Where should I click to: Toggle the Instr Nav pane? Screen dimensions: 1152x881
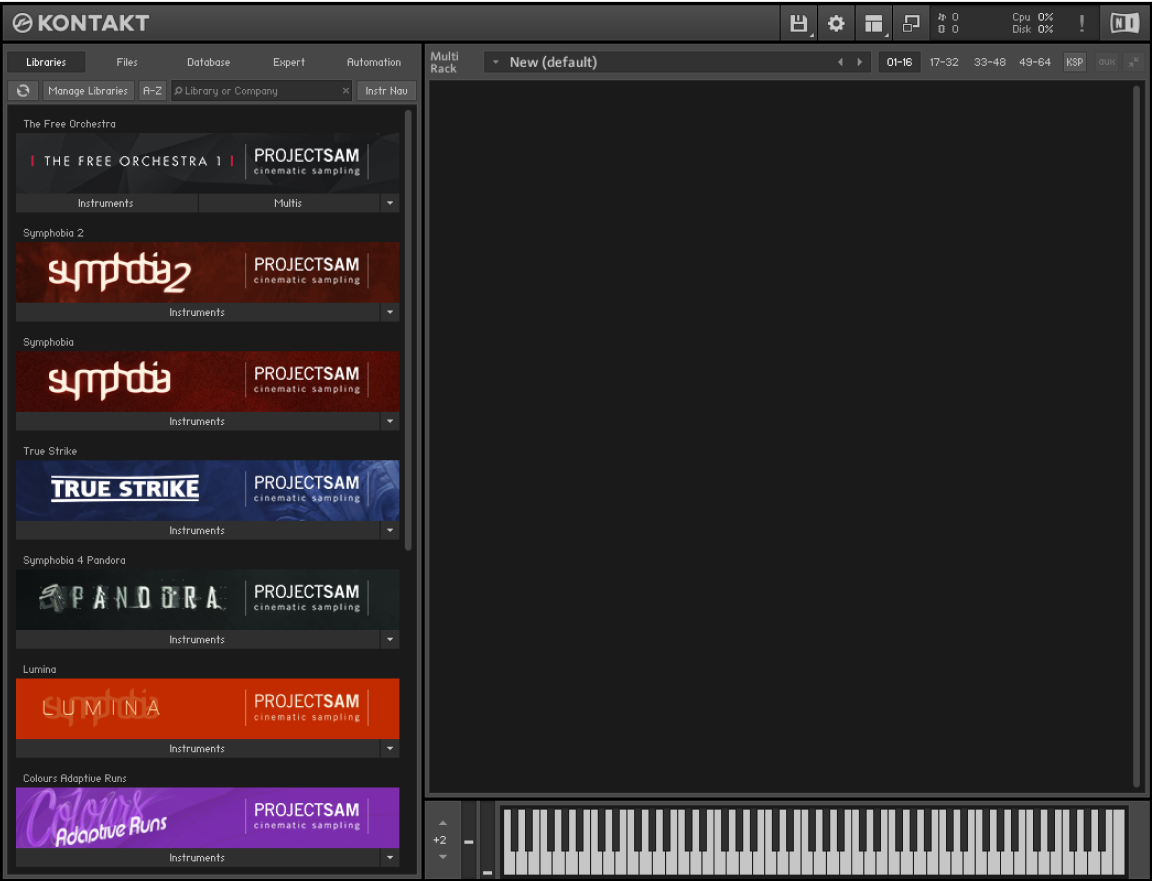386,91
